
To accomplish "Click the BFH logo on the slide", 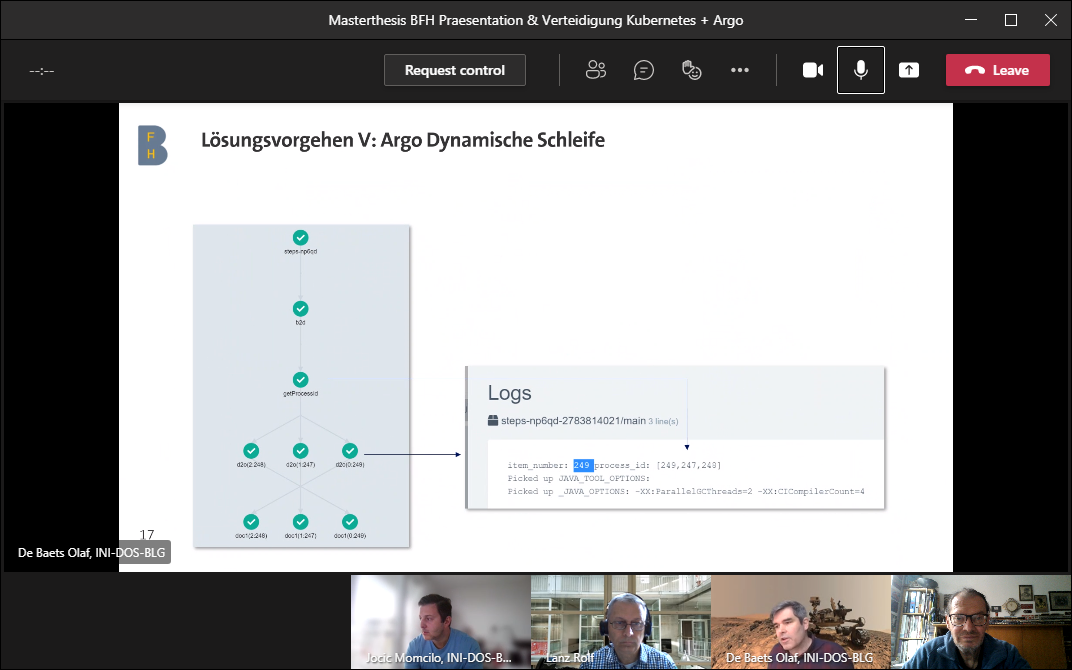I will 152,146.
